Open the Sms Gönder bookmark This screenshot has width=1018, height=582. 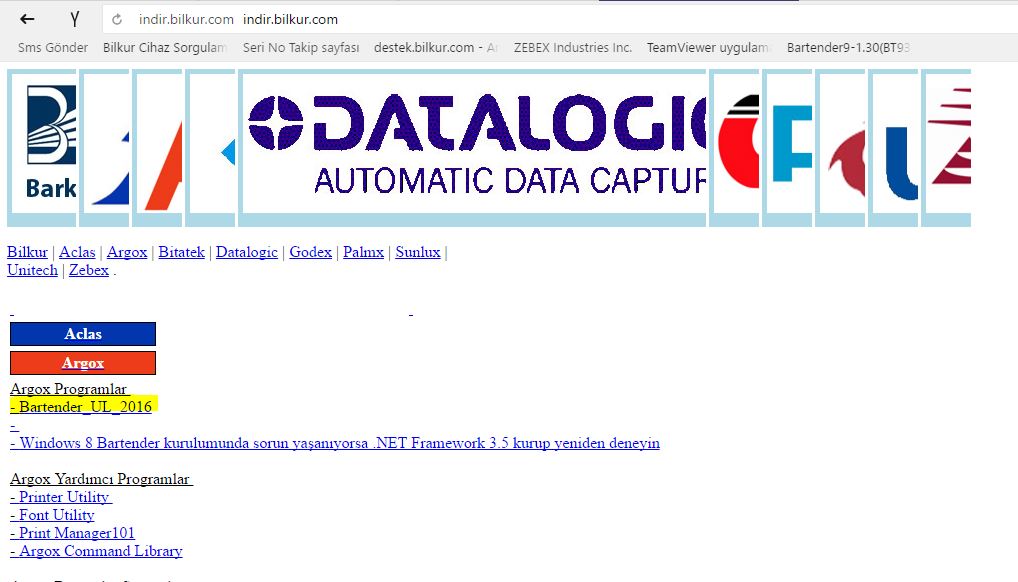click(53, 47)
